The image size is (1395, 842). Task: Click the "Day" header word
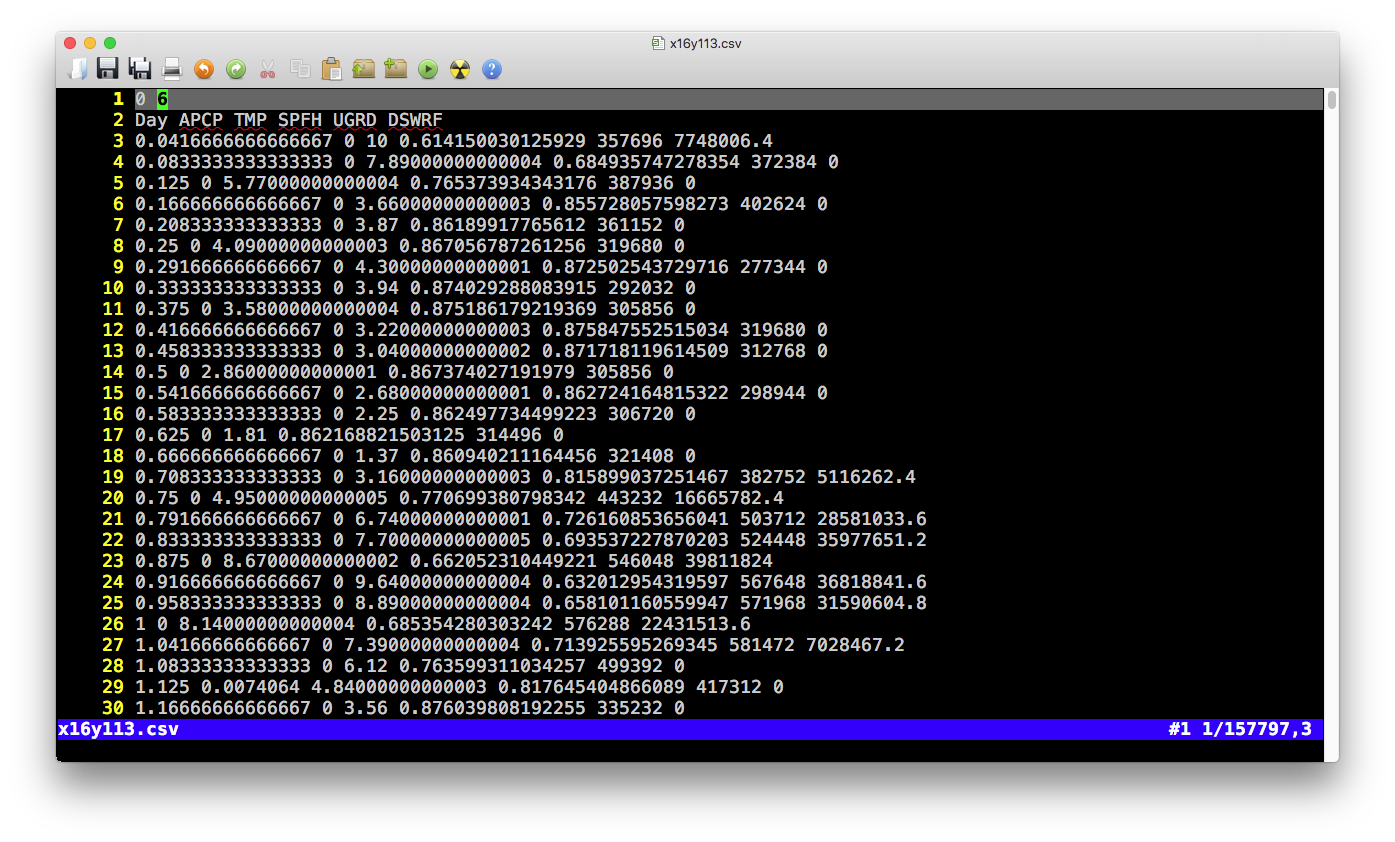(x=151, y=120)
